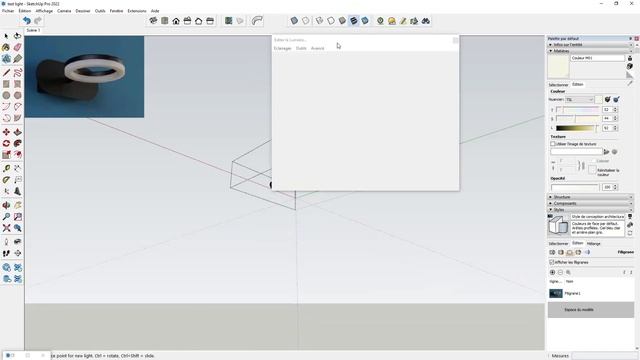Adjust the T hue slider

pyautogui.click(x=578, y=109)
